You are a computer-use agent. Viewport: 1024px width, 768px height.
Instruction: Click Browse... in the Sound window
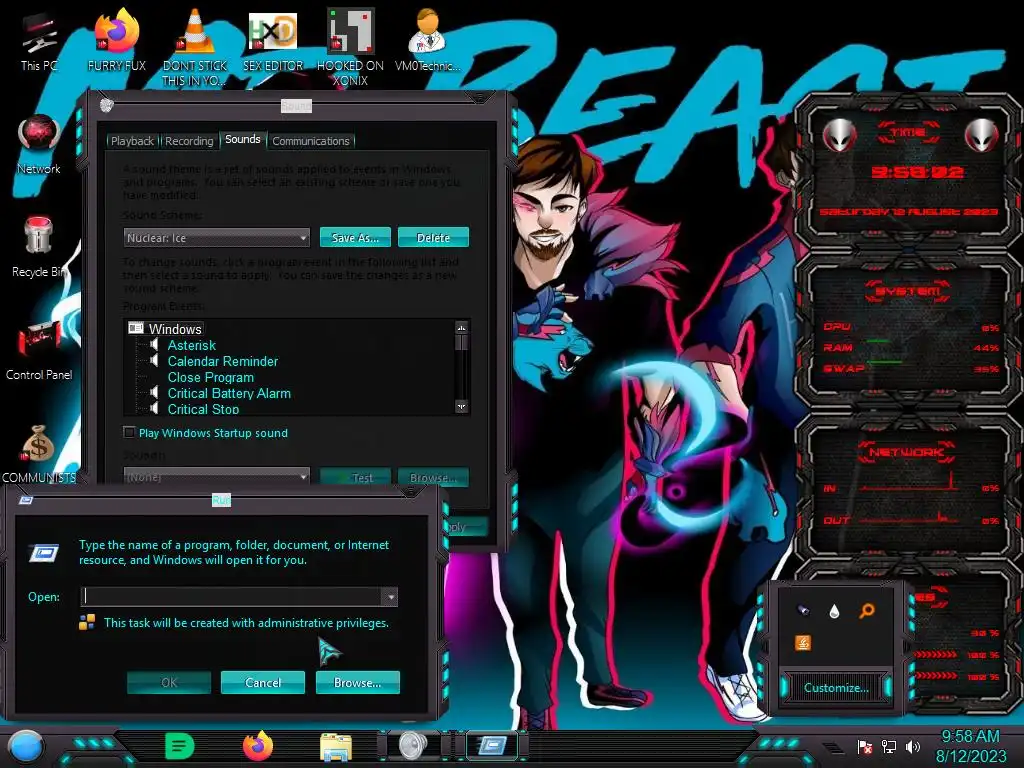[434, 477]
